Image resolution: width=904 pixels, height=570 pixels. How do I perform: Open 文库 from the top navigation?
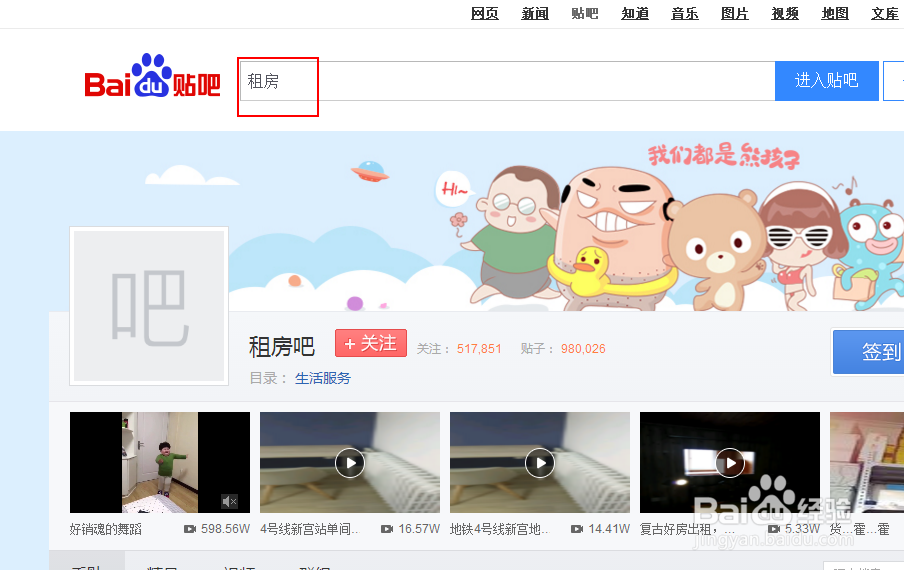point(885,13)
